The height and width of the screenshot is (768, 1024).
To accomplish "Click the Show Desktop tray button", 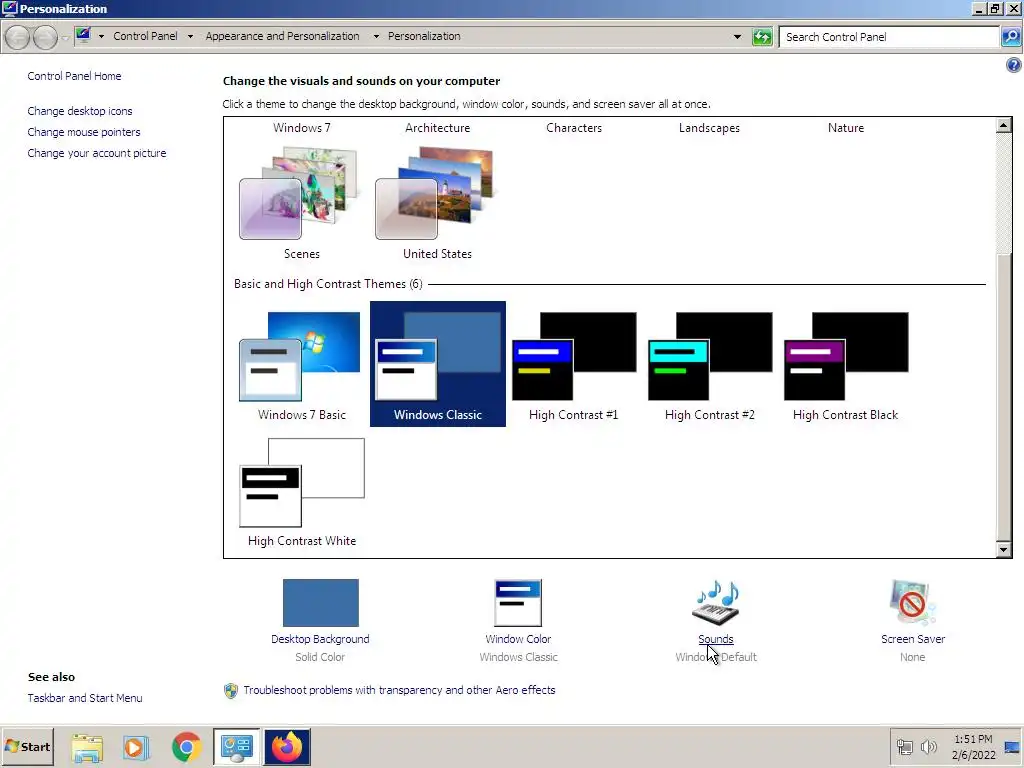I will [x=1013, y=746].
